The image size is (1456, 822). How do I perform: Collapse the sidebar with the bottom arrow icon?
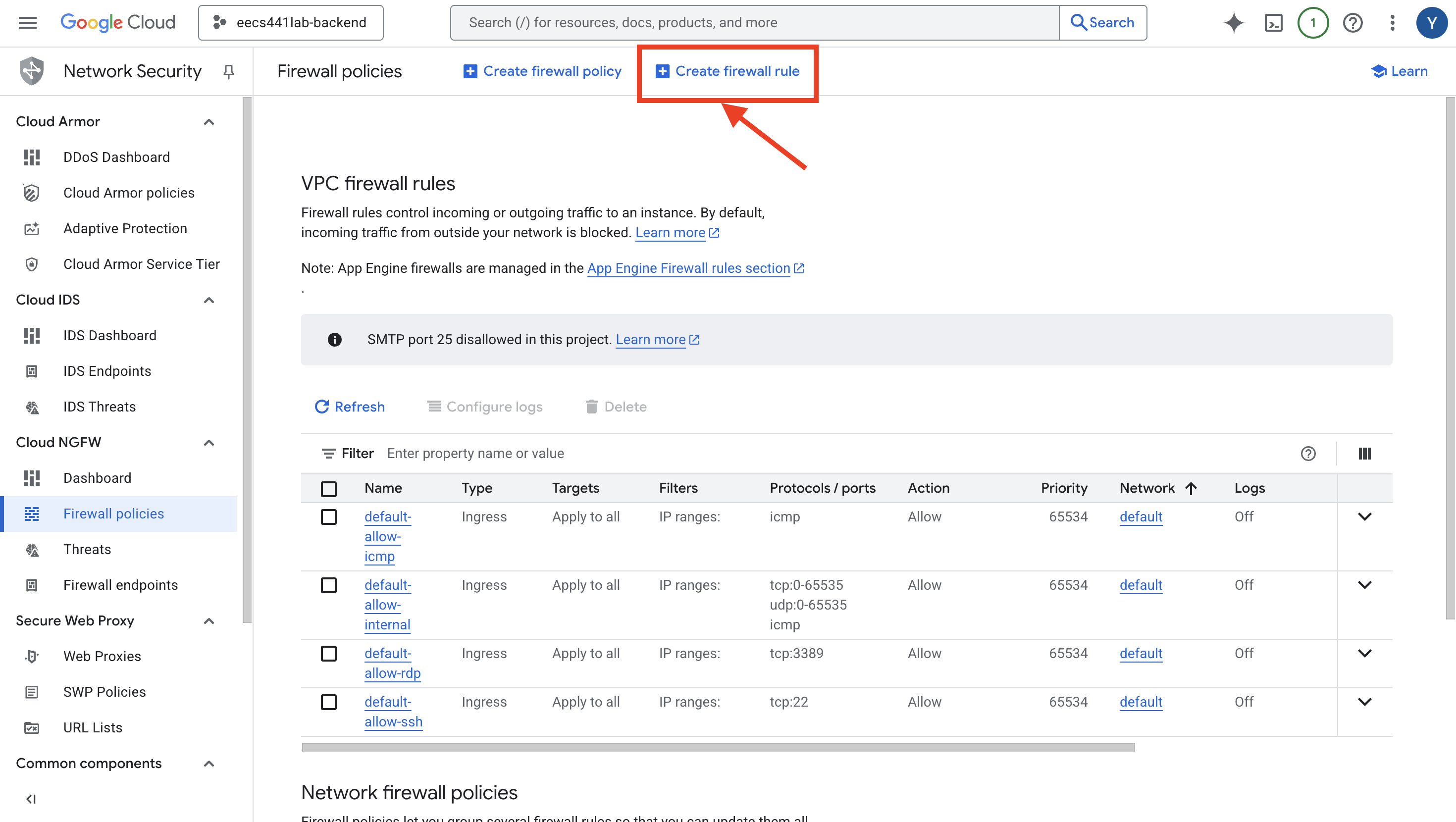[31, 799]
